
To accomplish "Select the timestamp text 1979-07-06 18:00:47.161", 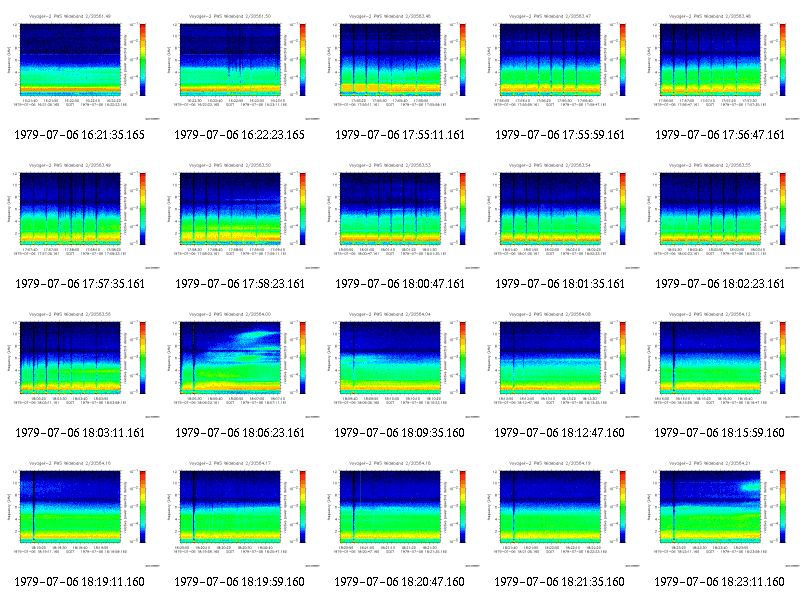I will click(x=400, y=284).
